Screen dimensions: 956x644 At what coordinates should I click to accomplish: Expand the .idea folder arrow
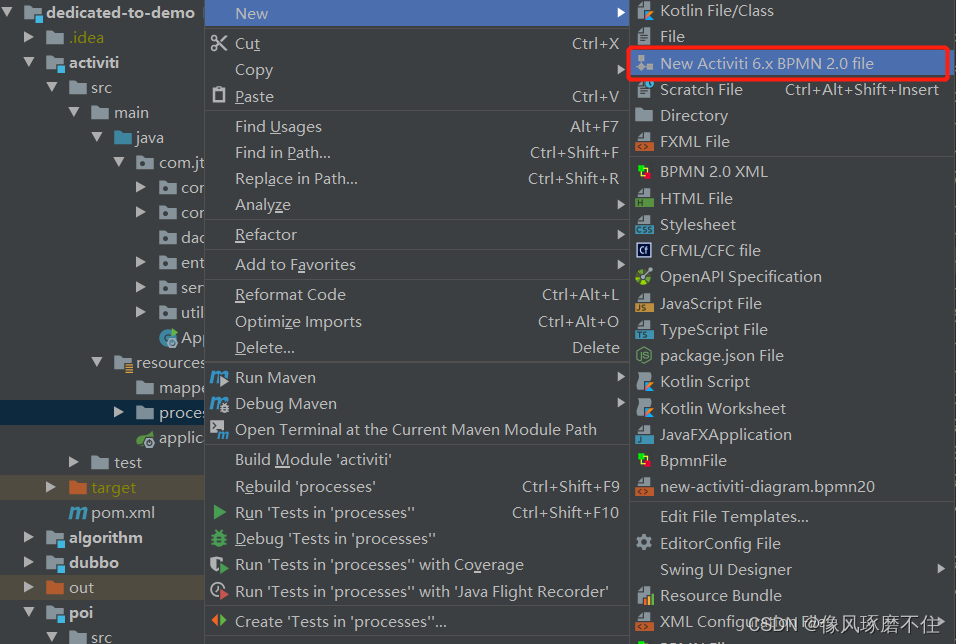tap(29, 37)
